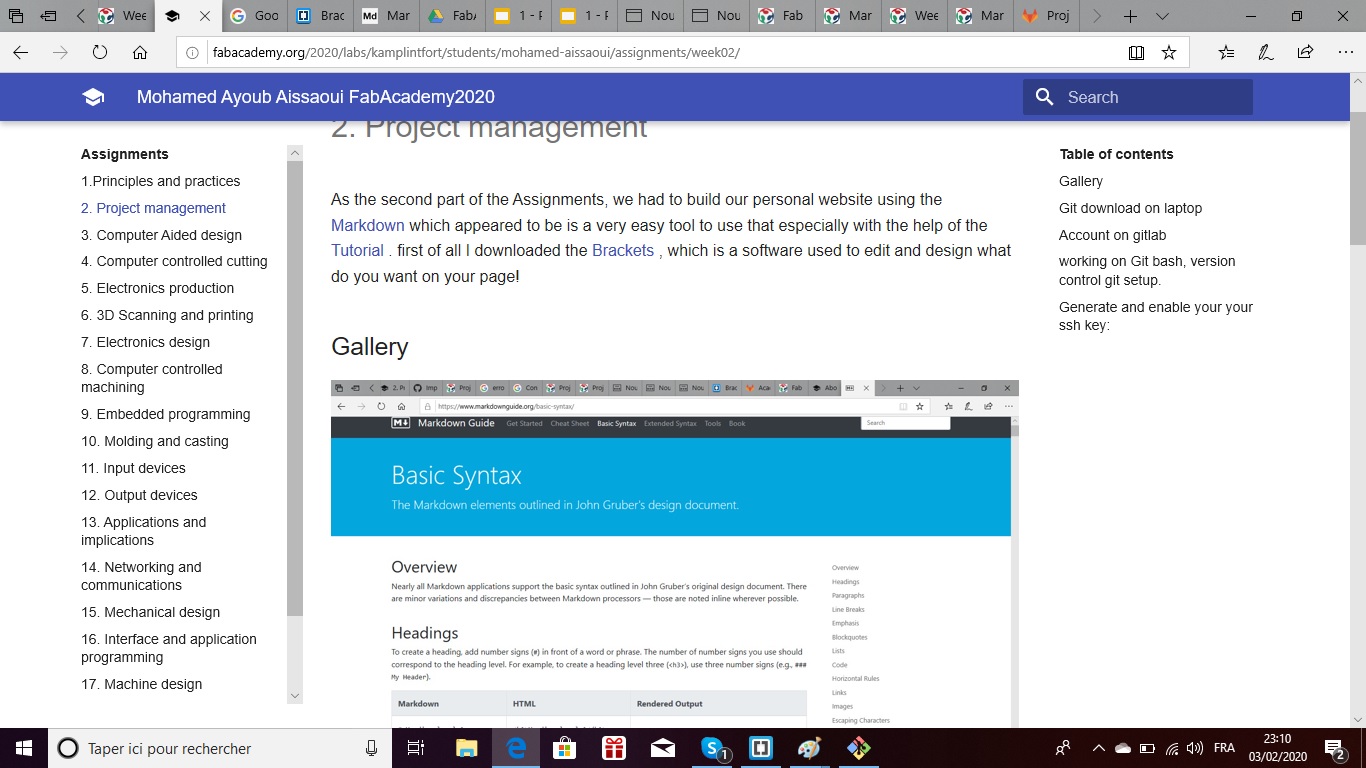Open the Tutorial link

pyautogui.click(x=358, y=250)
